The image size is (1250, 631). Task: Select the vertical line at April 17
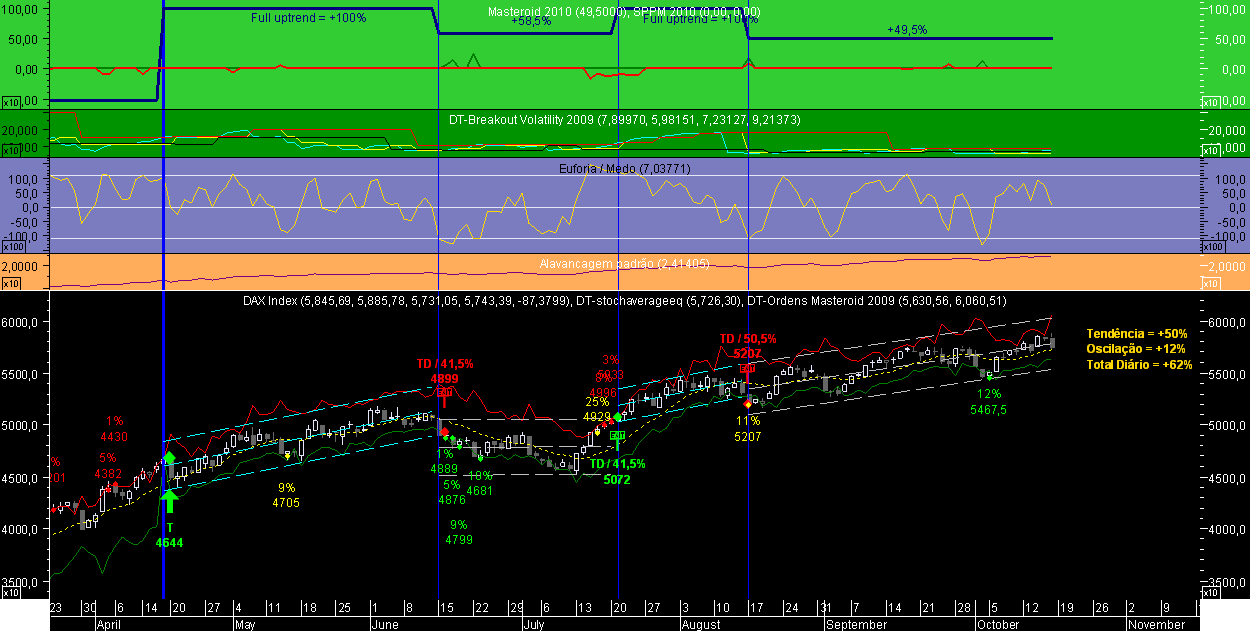(x=163, y=300)
